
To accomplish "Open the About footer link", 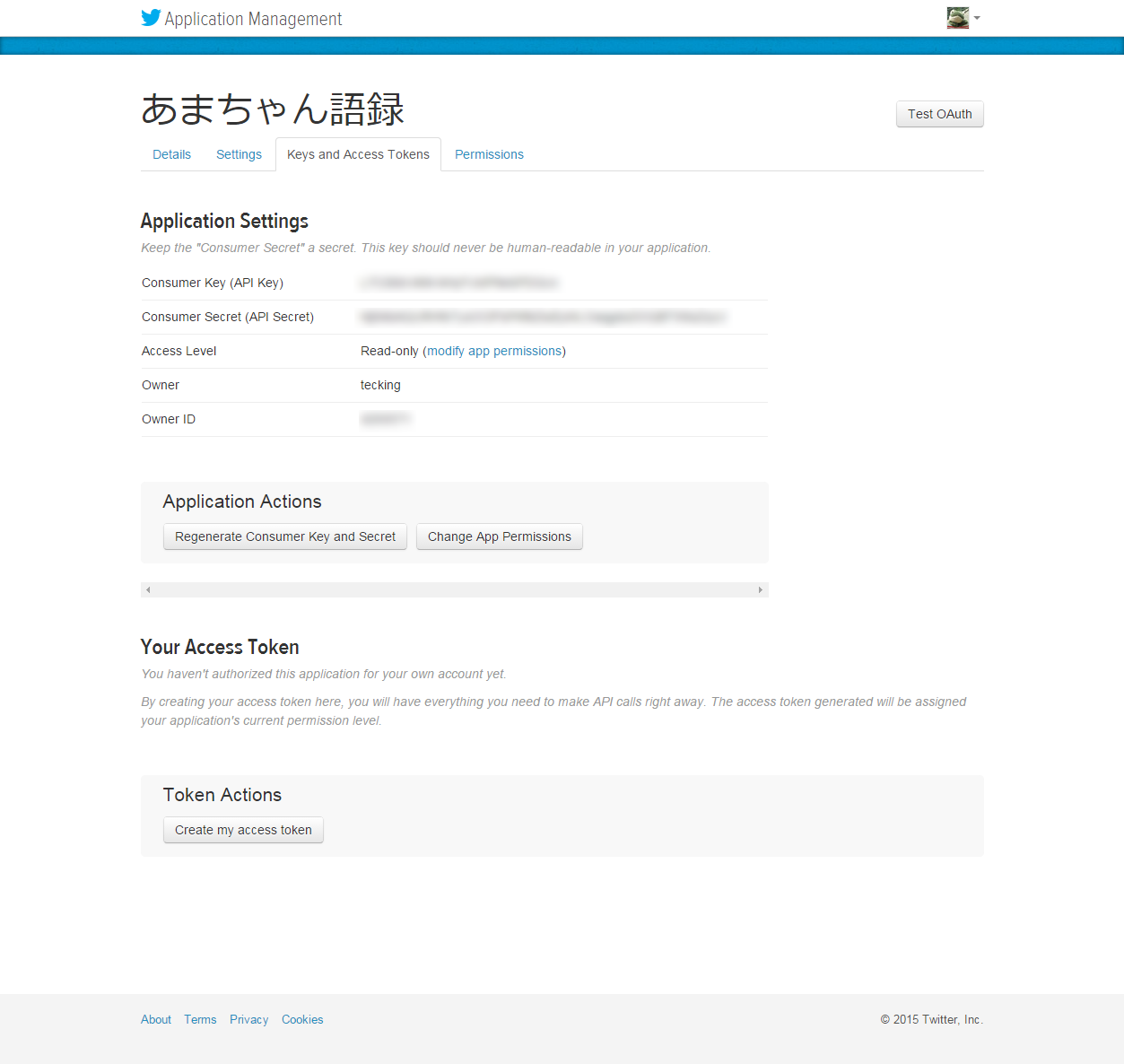I will 156,1019.
